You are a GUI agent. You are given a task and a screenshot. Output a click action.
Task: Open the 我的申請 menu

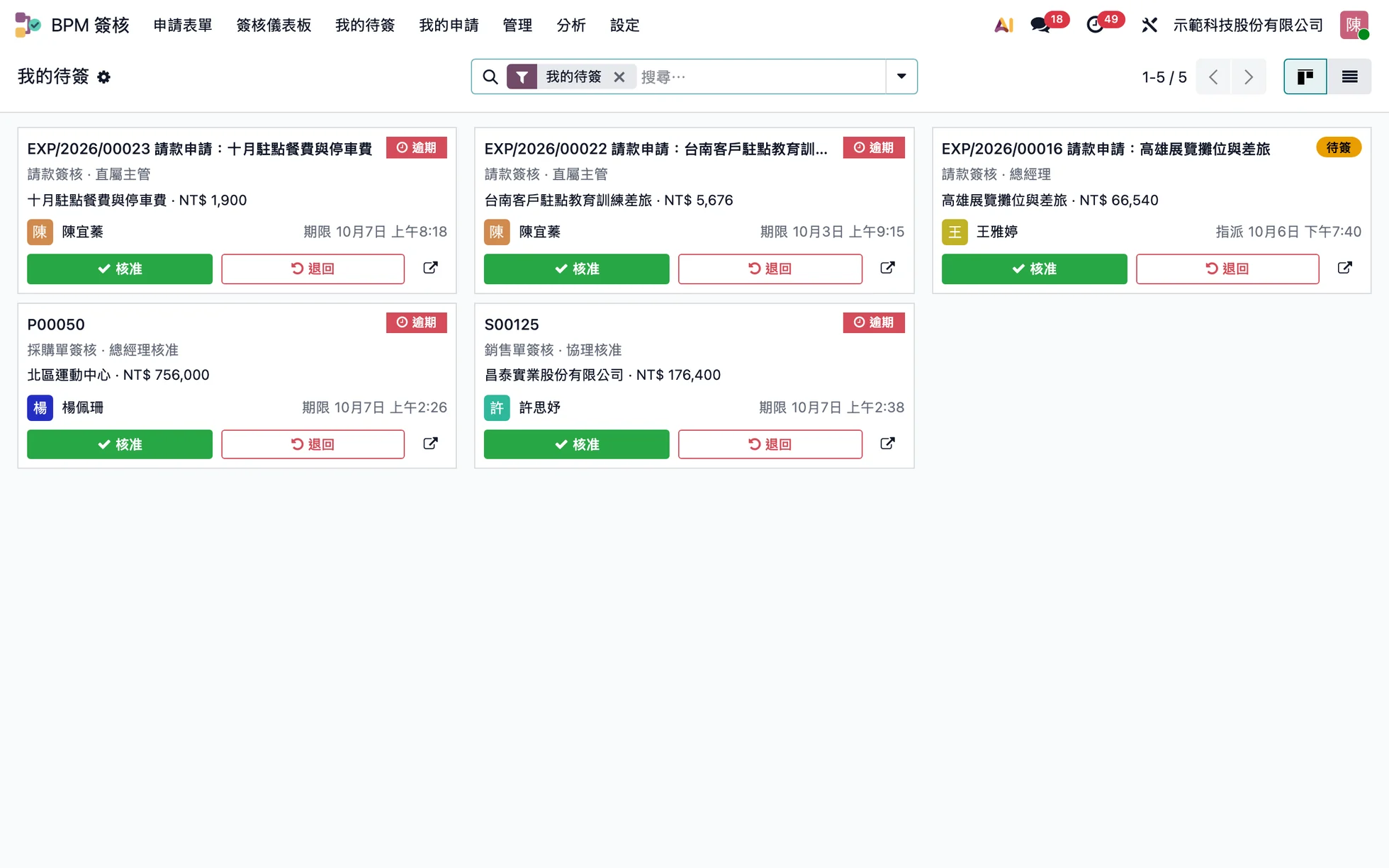[449, 26]
